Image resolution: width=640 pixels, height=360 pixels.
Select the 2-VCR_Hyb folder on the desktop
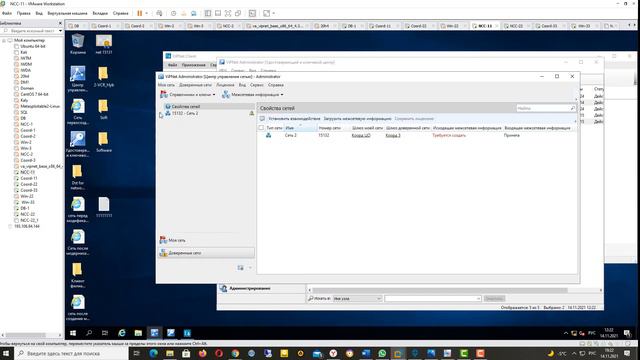[x=104, y=77]
